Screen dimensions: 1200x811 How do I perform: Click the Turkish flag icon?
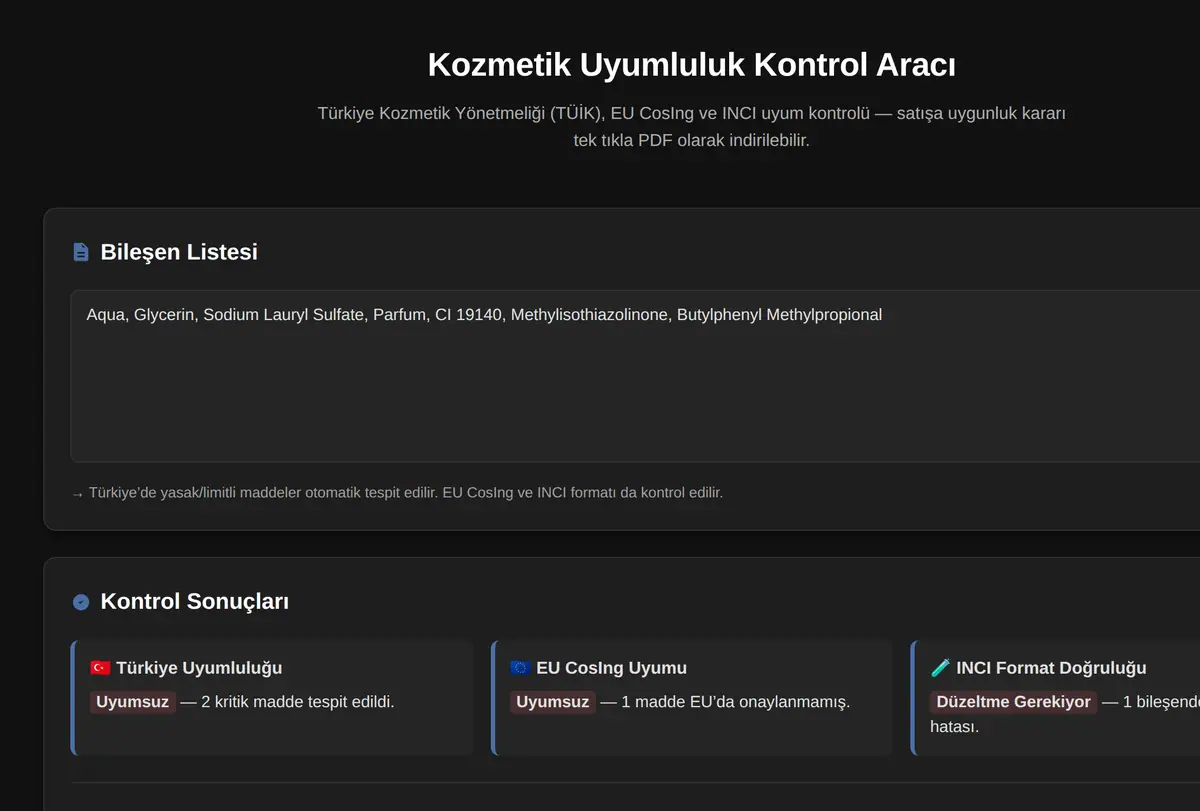point(100,668)
